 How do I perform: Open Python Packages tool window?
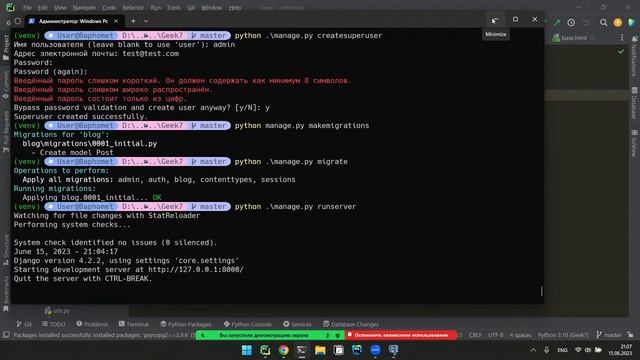pyautogui.click(x=186, y=324)
